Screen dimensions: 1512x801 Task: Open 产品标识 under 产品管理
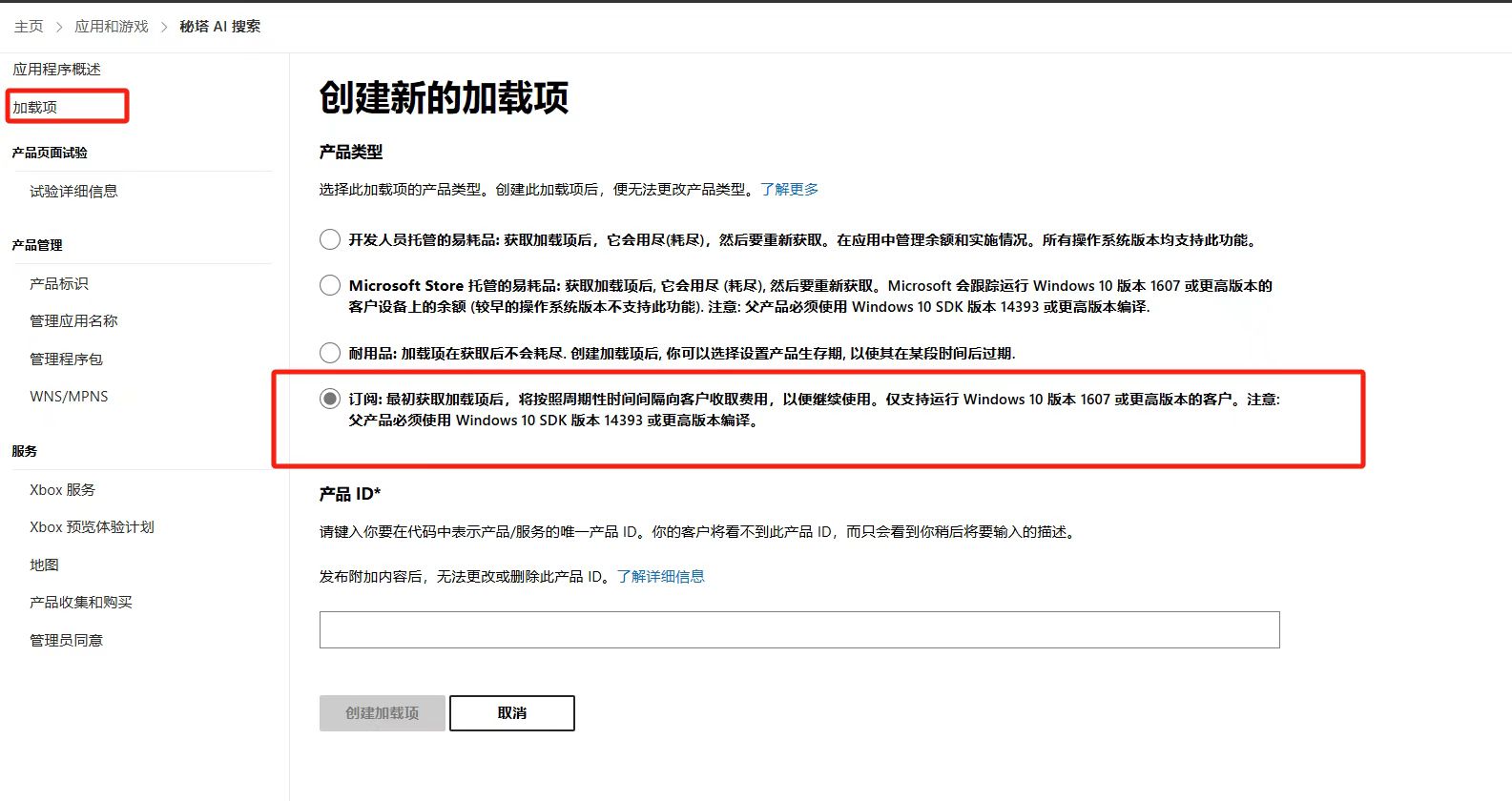59,284
